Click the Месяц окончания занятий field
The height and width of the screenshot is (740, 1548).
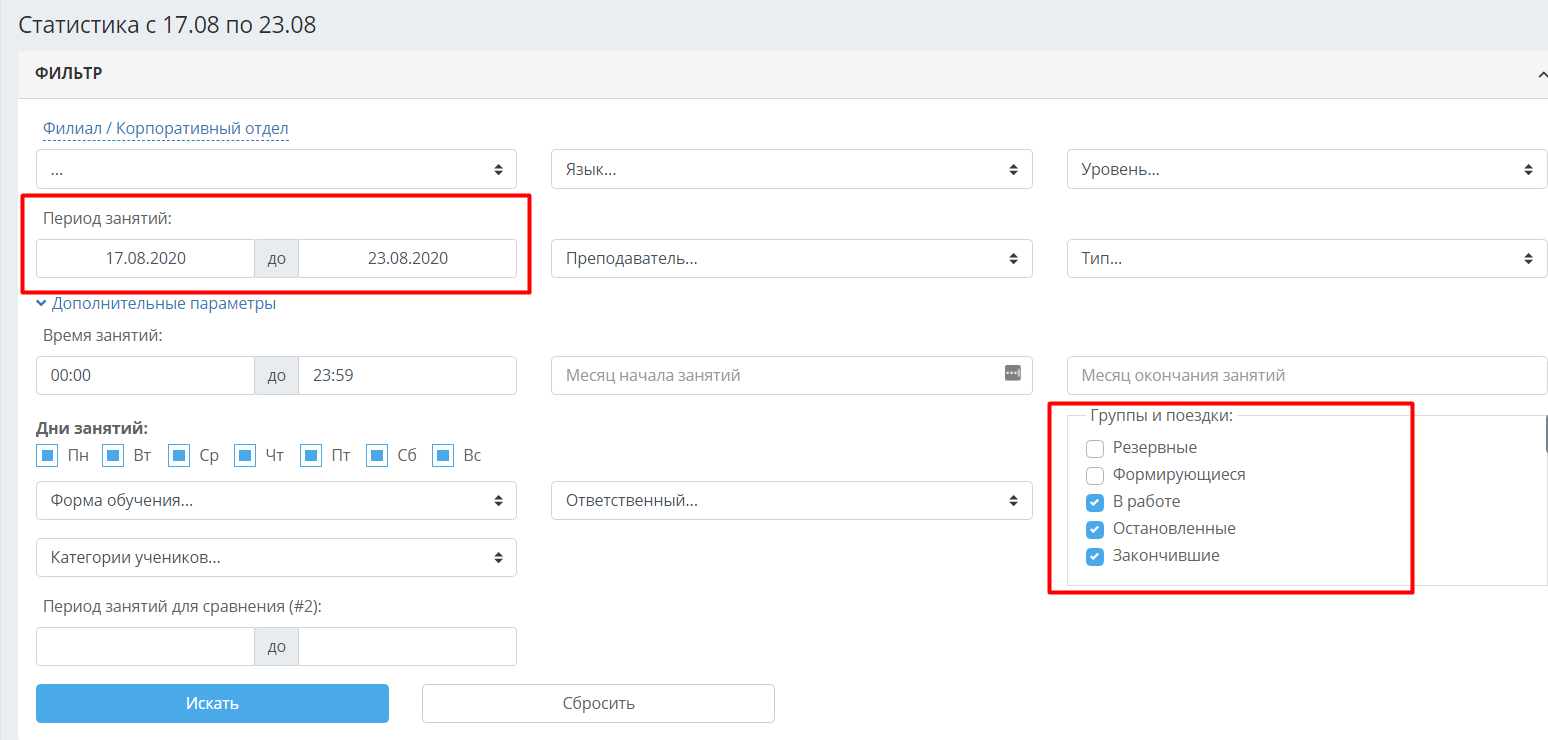[1307, 375]
